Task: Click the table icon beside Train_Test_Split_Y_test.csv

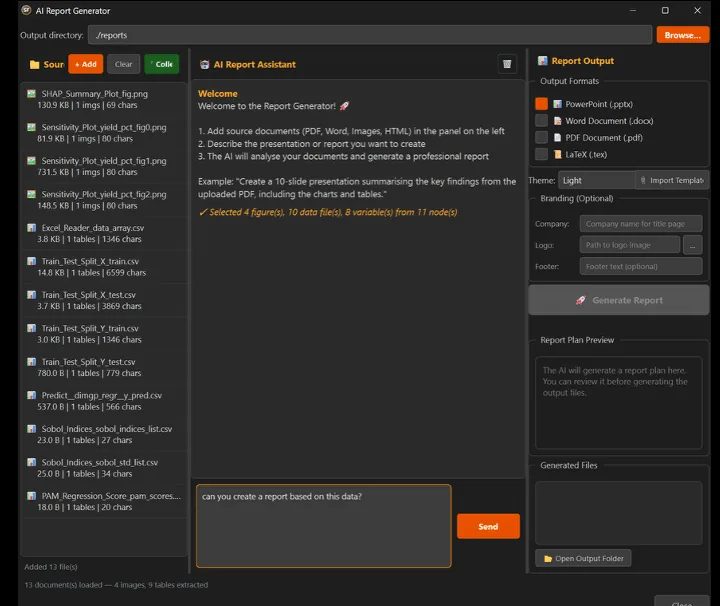Action: [31, 362]
